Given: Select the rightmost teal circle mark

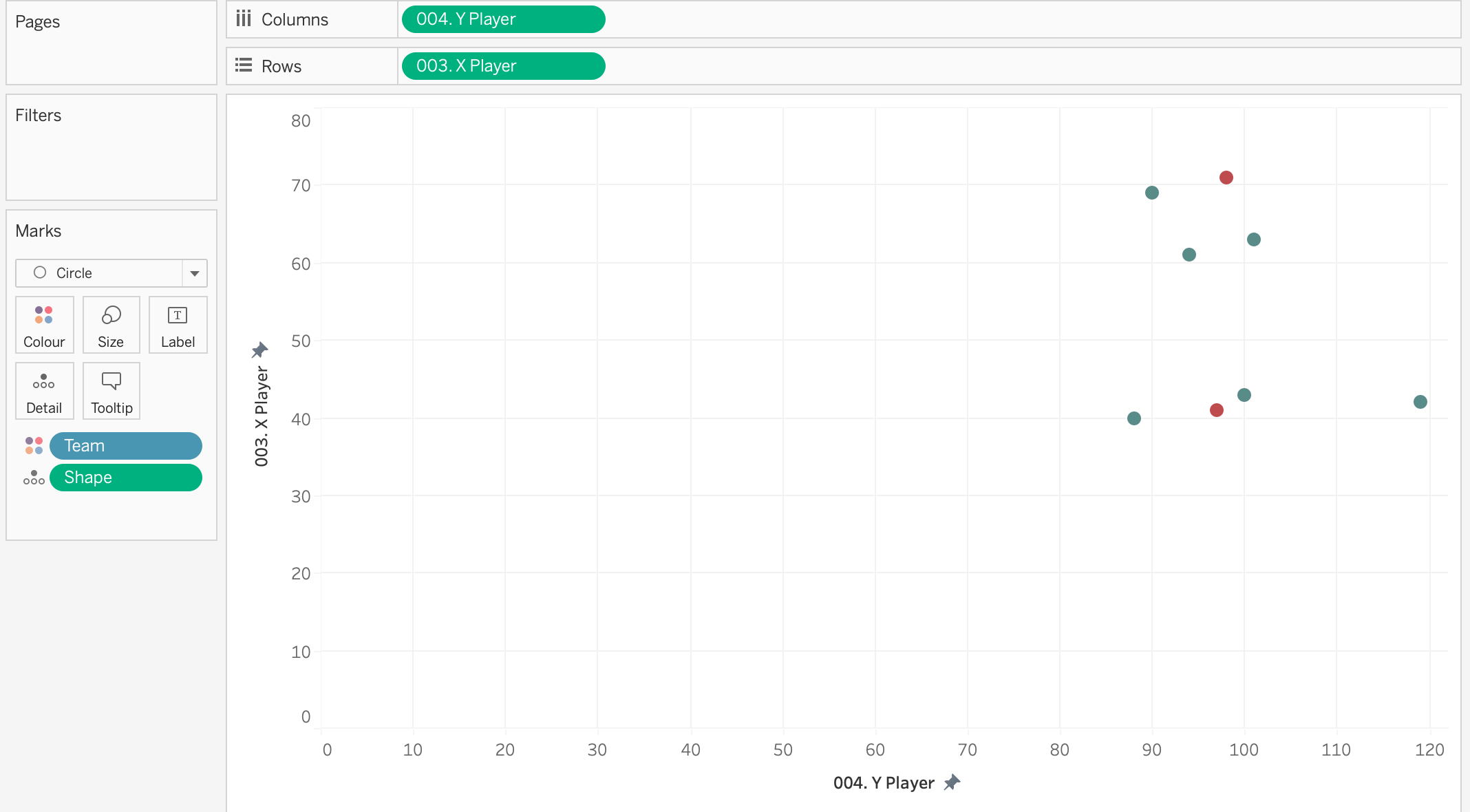Looking at the screenshot, I should point(1420,402).
